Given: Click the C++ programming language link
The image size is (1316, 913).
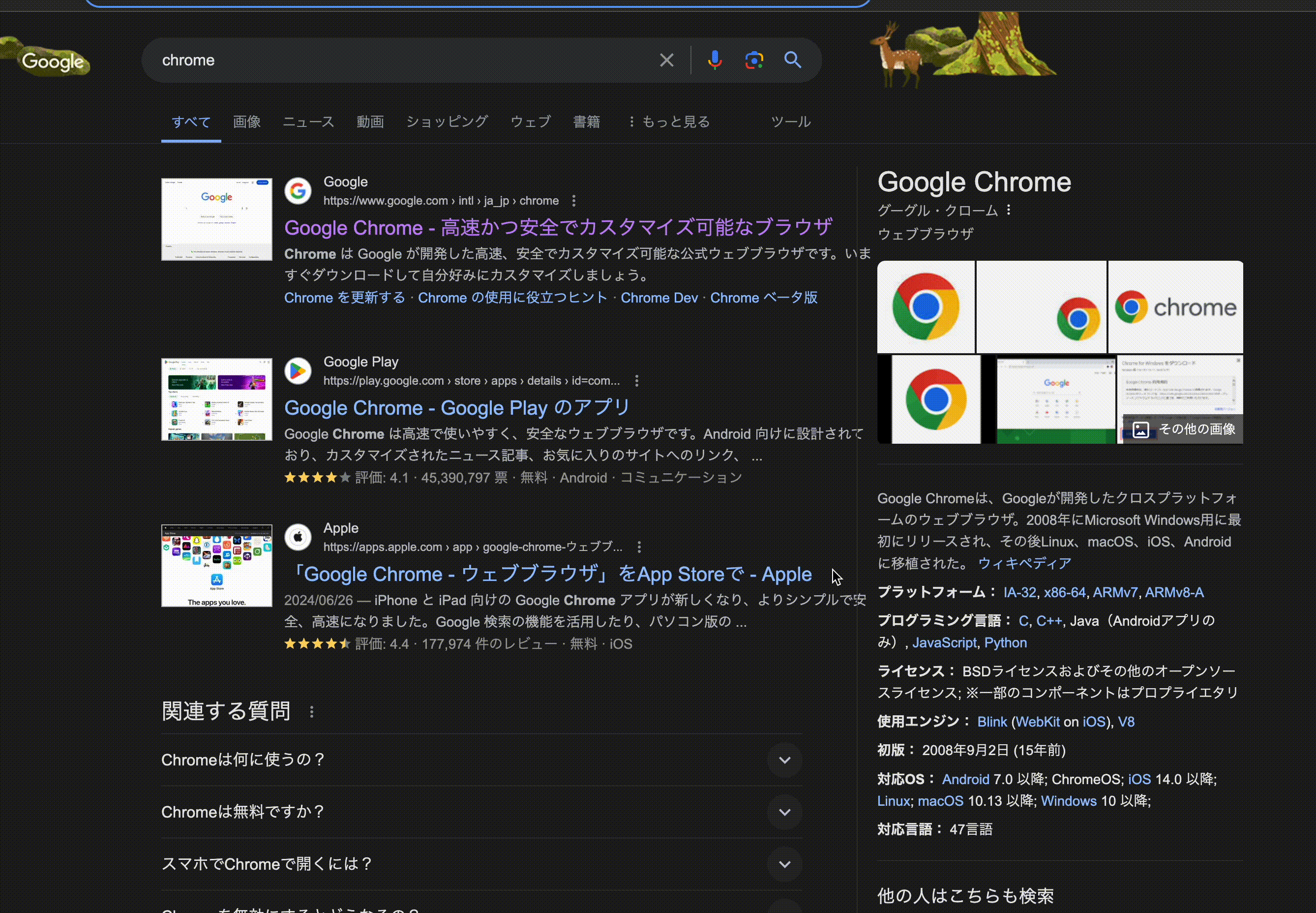Looking at the screenshot, I should 1048,621.
